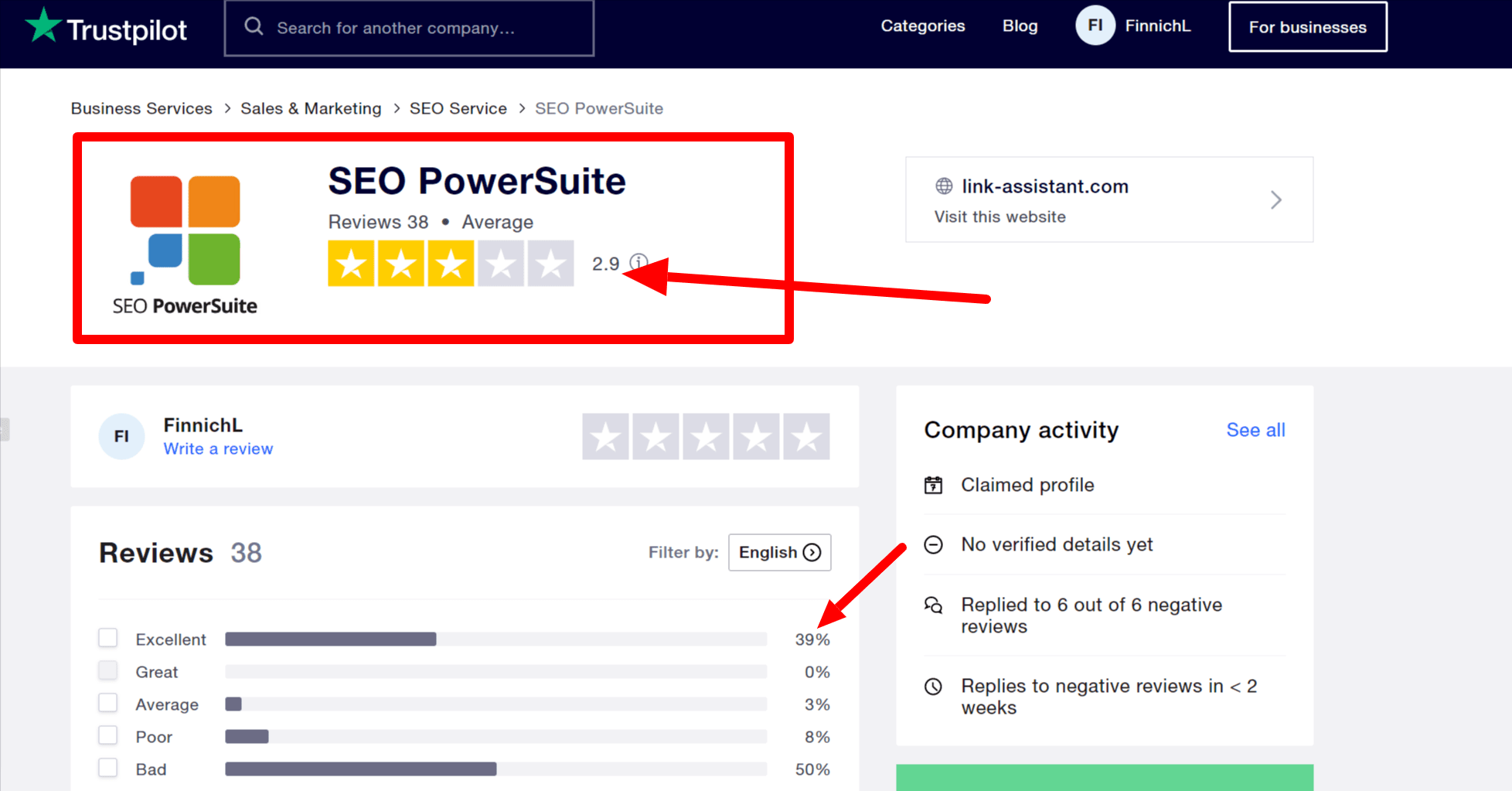The image size is (1512, 791).
Task: Click the FI avatar in review box
Action: click(121, 436)
